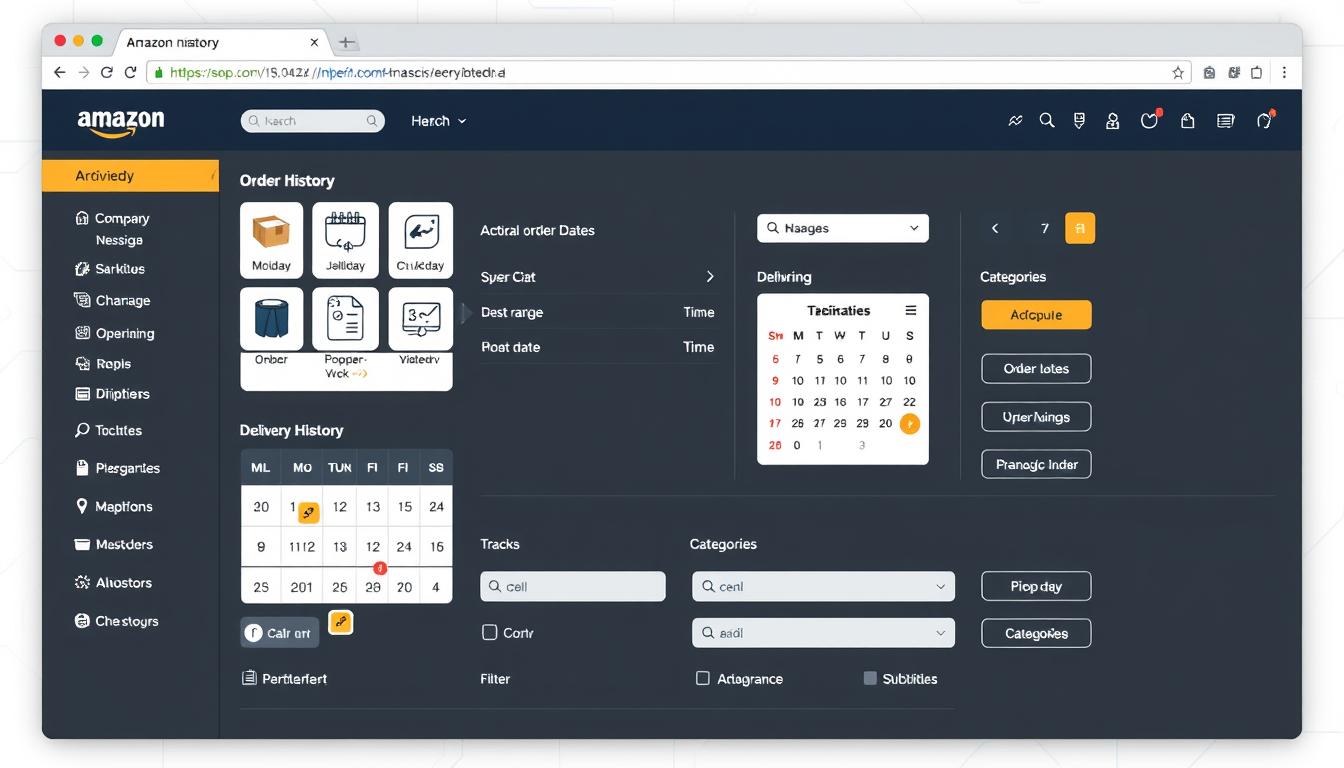
Task: Expand the Herch dropdown in header
Action: point(438,121)
